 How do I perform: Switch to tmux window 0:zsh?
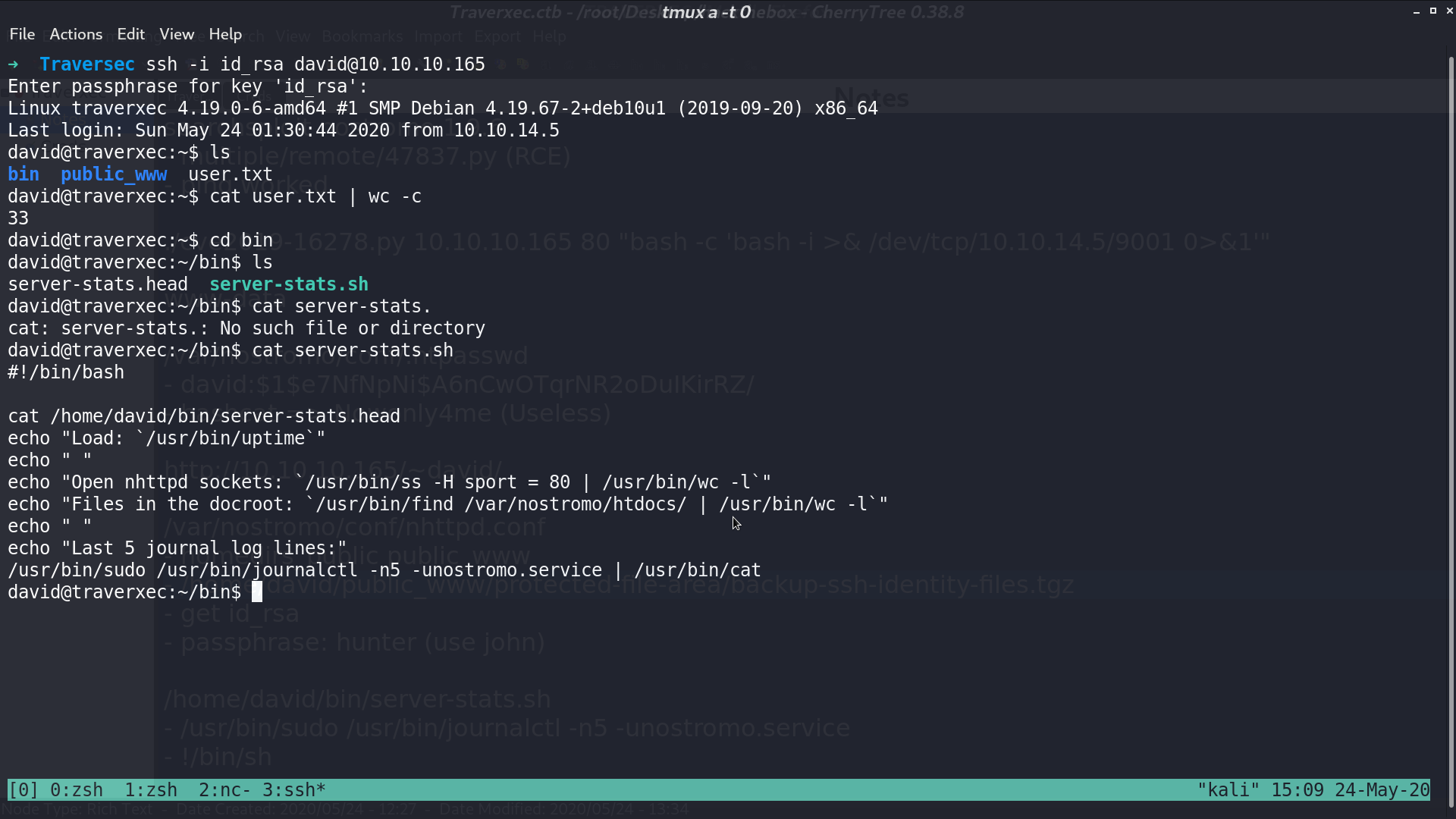click(77, 790)
